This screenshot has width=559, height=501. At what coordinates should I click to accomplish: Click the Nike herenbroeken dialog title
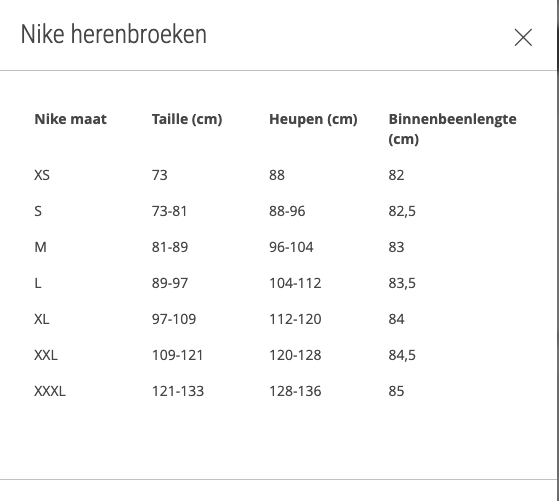click(x=114, y=34)
